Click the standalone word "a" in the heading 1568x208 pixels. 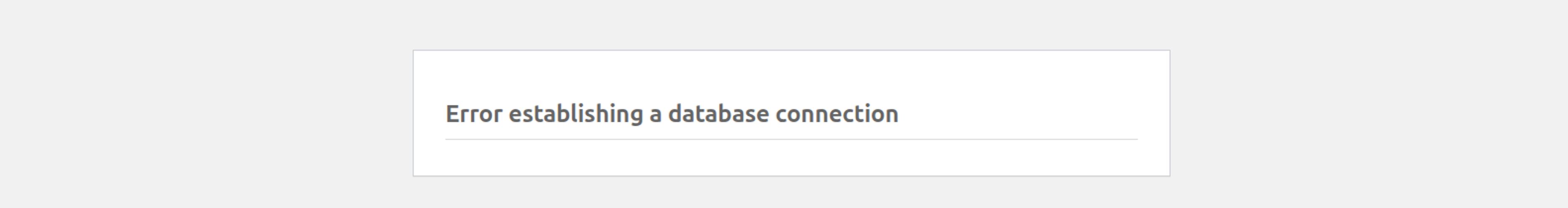click(656, 114)
